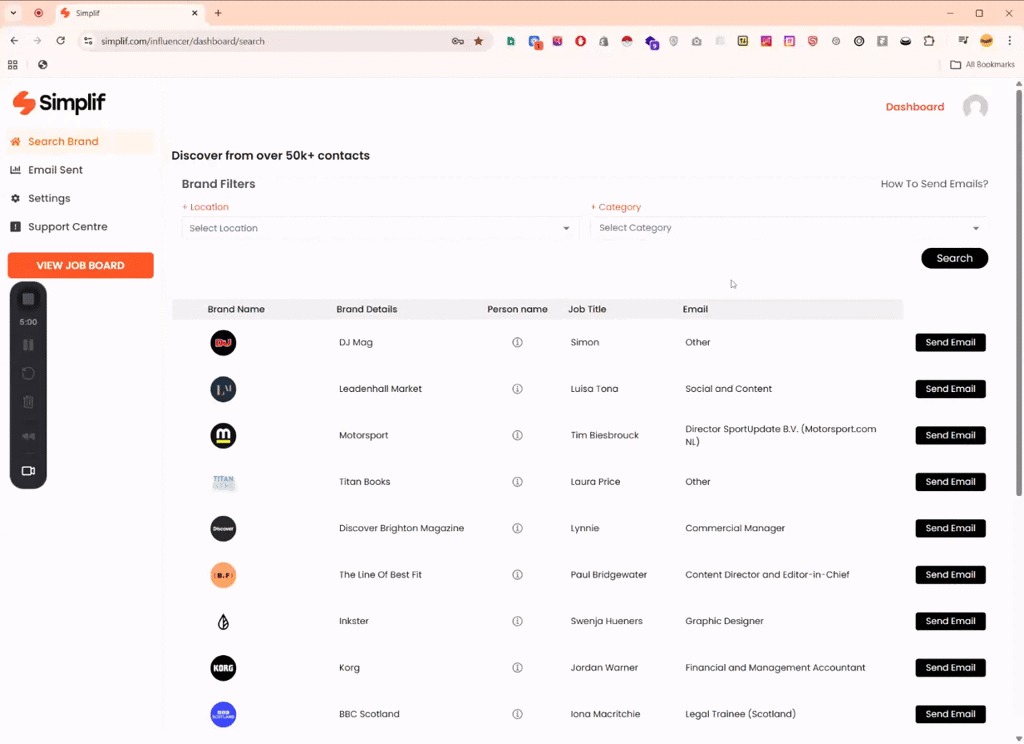Click the Brand Name column header
The width and height of the screenshot is (1024, 744).
[x=236, y=310]
